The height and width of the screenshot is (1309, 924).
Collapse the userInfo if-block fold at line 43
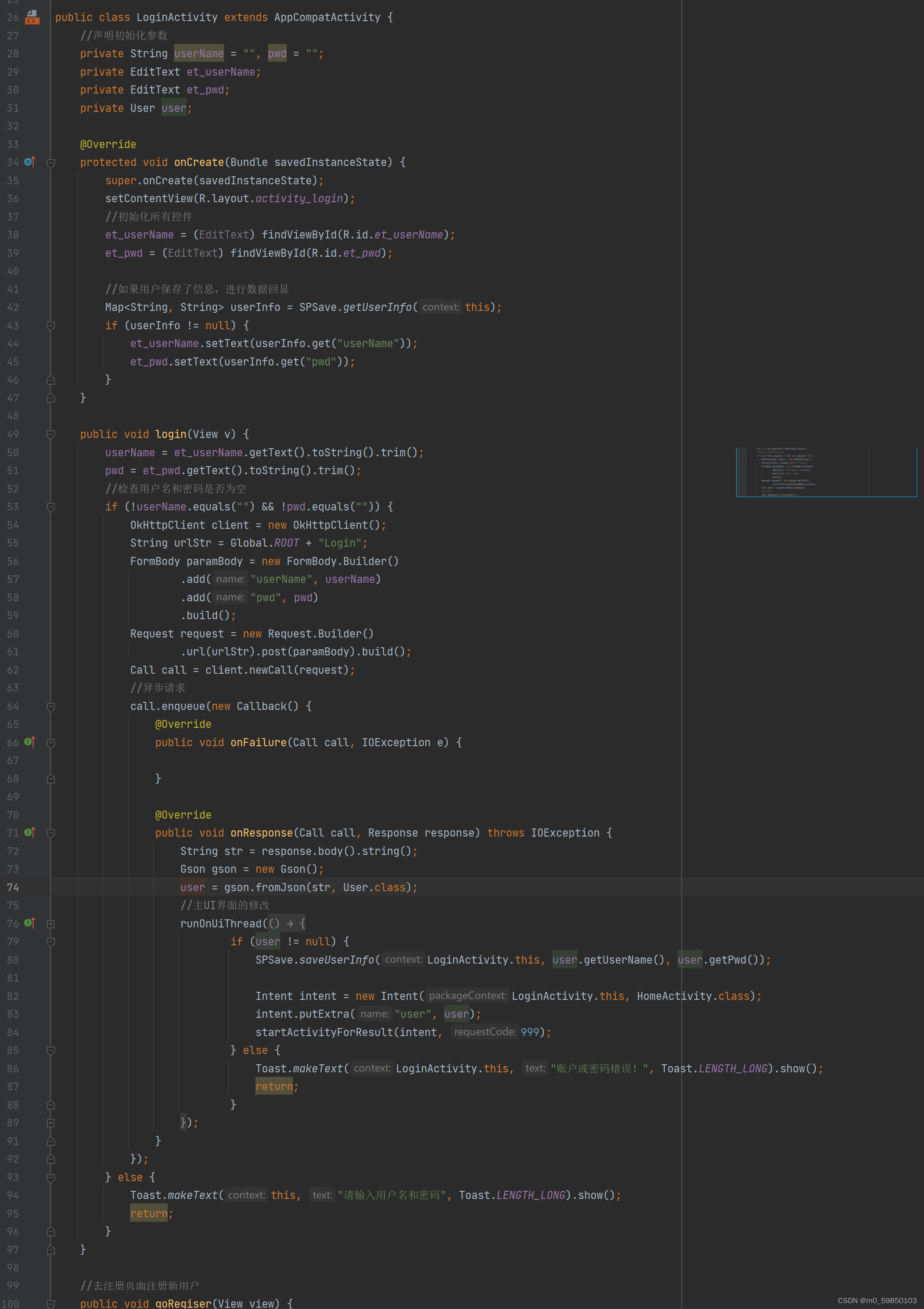(51, 326)
